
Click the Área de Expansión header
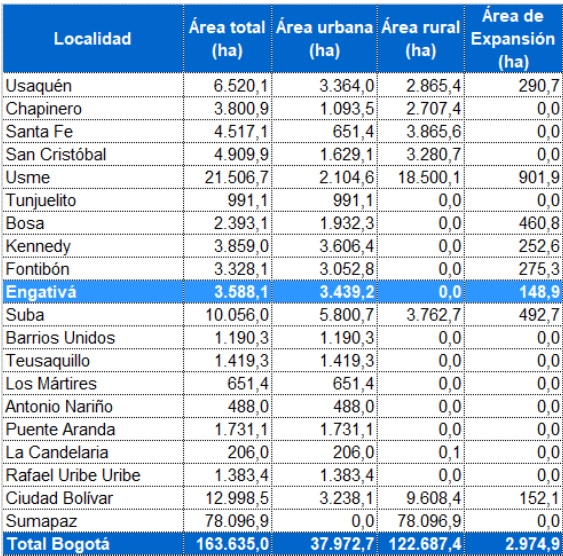pos(513,39)
